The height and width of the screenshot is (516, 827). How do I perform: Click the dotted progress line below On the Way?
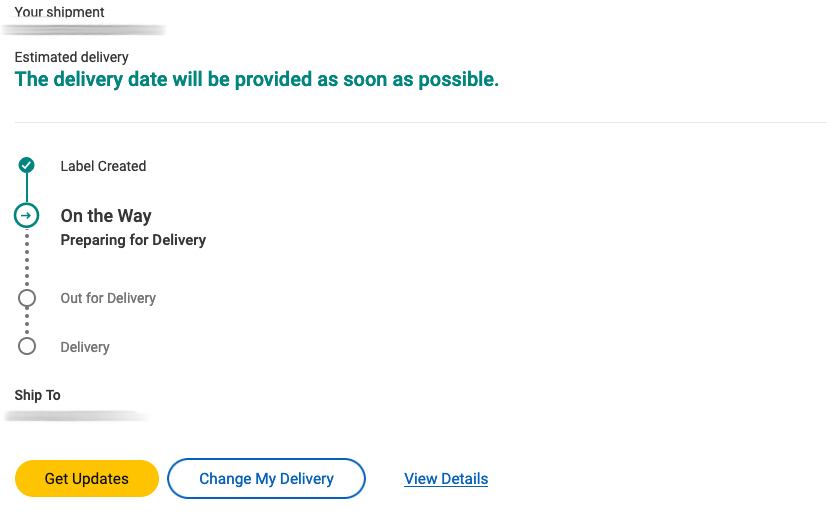[27, 259]
